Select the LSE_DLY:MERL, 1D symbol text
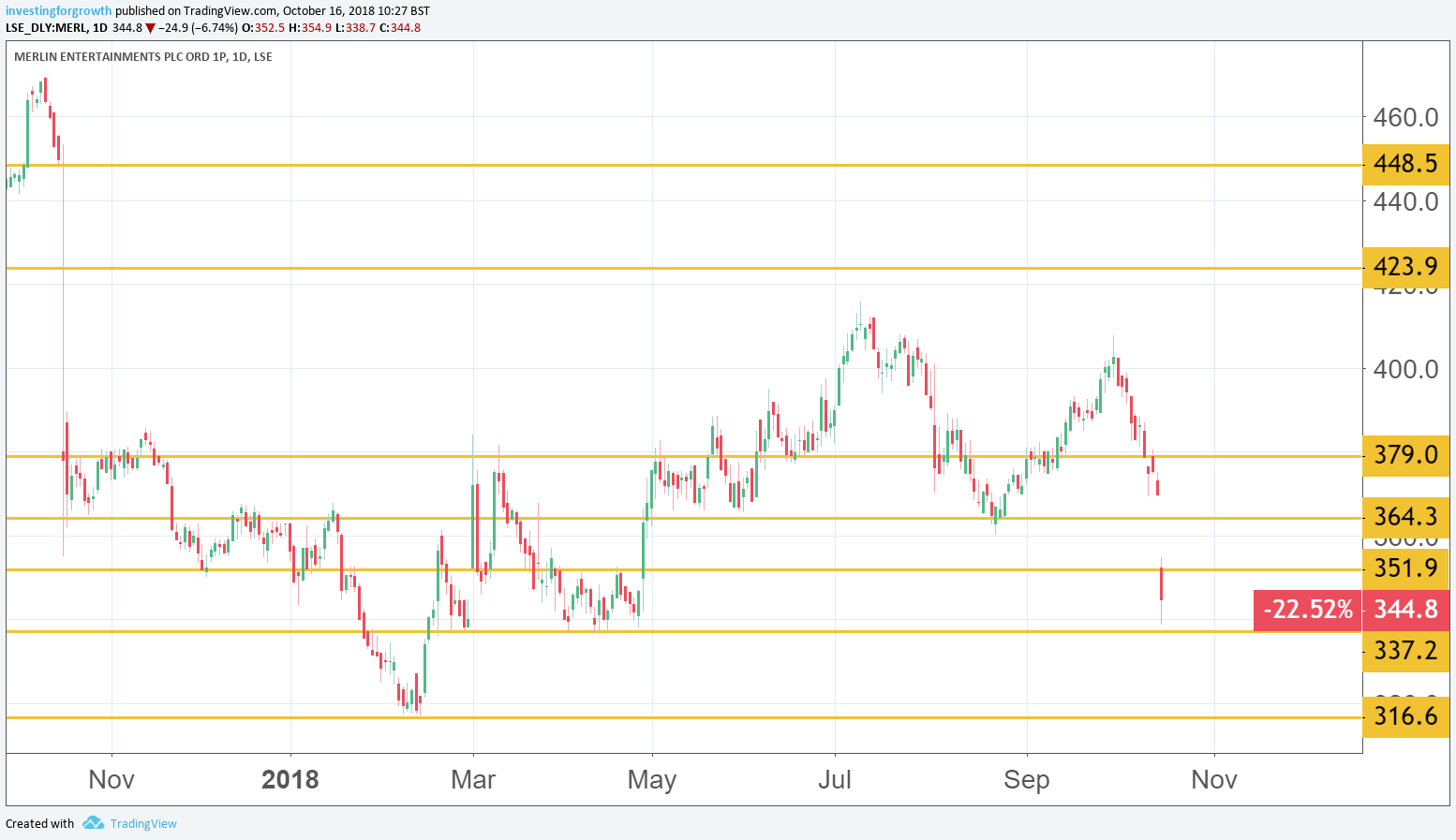Viewport: 1456px width, 840px height. click(56, 28)
